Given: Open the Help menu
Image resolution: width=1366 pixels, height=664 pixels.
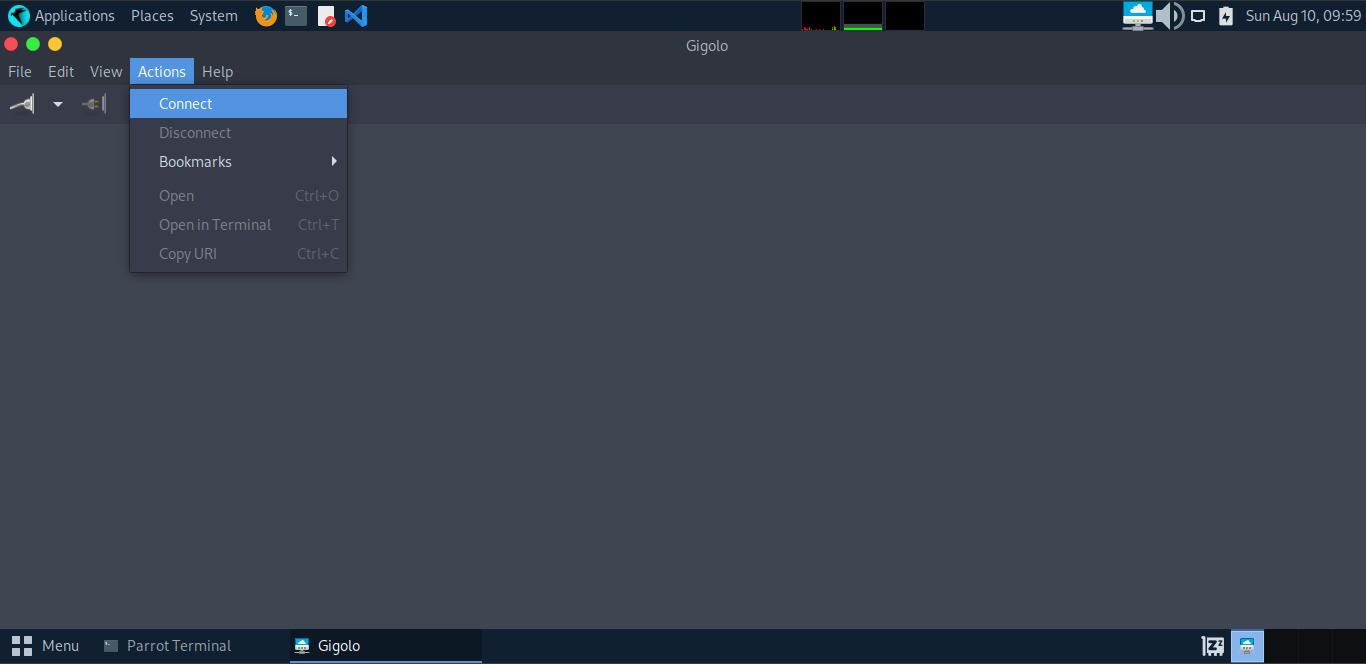Looking at the screenshot, I should 217,72.
